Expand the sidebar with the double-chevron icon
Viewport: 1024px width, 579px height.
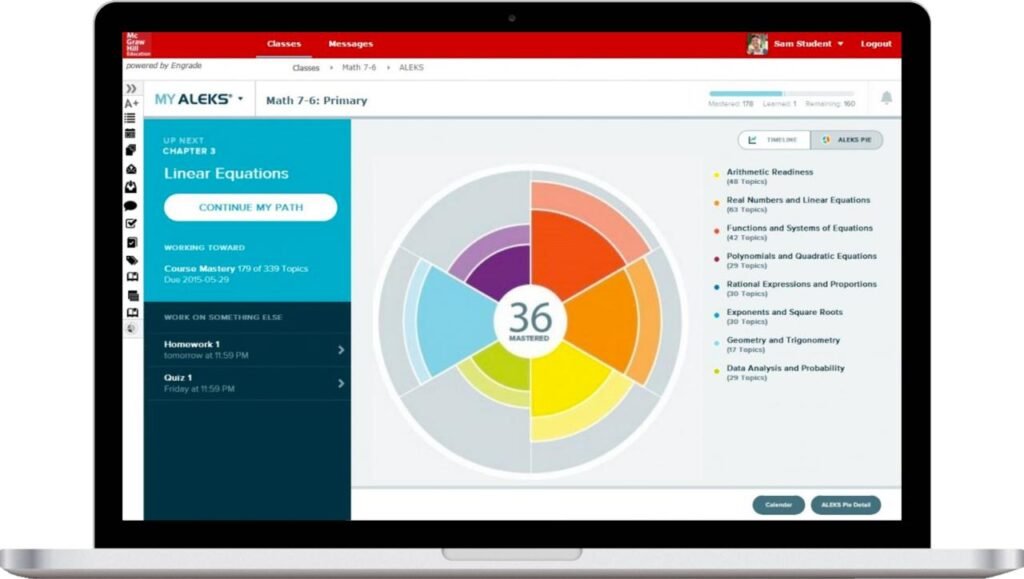pyautogui.click(x=131, y=88)
